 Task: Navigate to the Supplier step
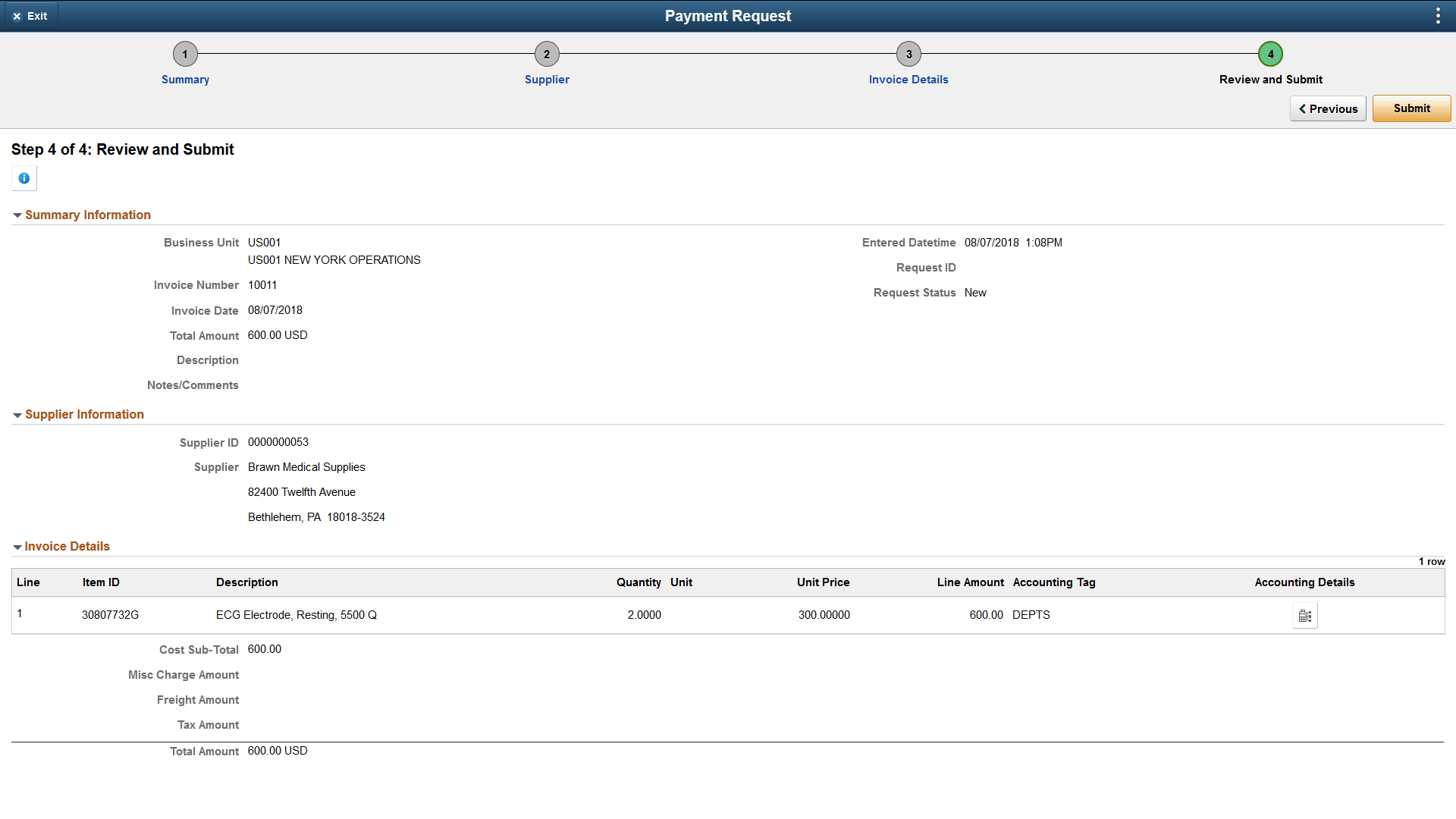coord(547,79)
